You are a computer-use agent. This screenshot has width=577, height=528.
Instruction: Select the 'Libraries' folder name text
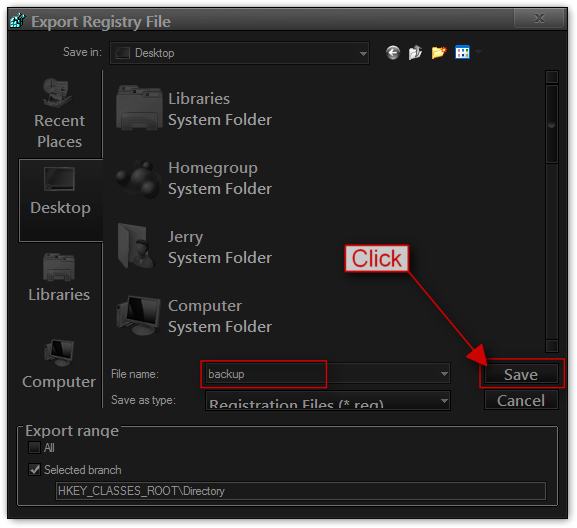tap(199, 99)
